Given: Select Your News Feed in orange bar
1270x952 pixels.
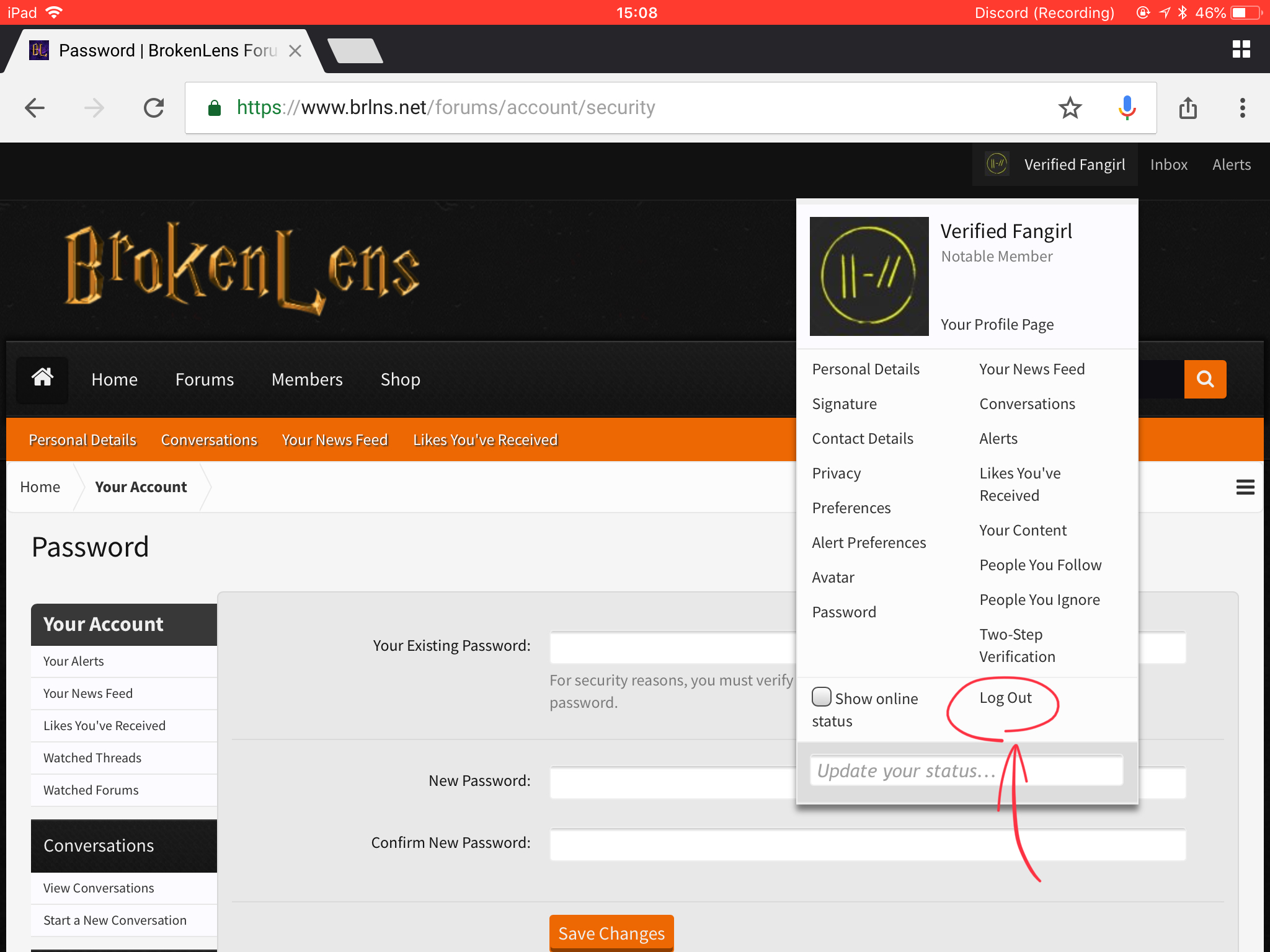Looking at the screenshot, I should [x=335, y=440].
